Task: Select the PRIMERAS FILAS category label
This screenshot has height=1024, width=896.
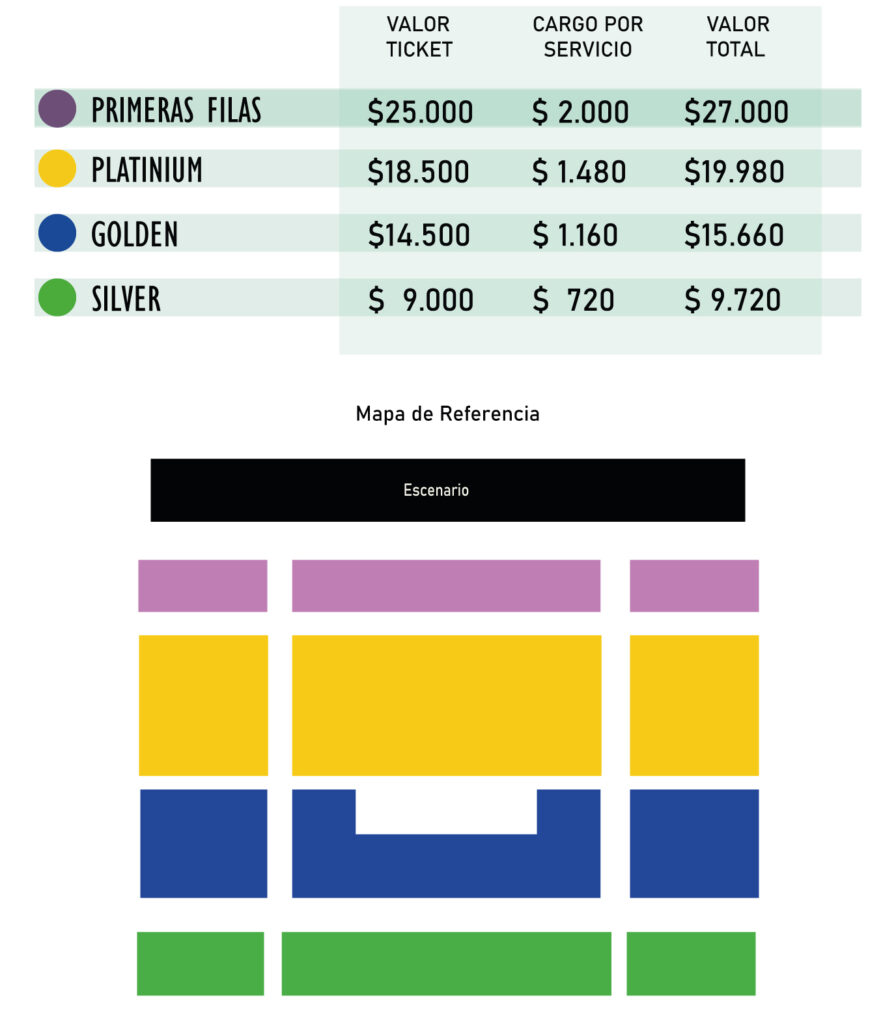Action: [176, 110]
